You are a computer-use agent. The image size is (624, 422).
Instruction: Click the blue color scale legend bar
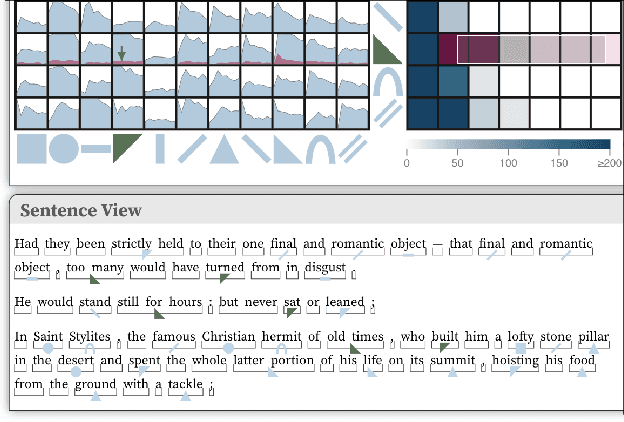coord(507,145)
